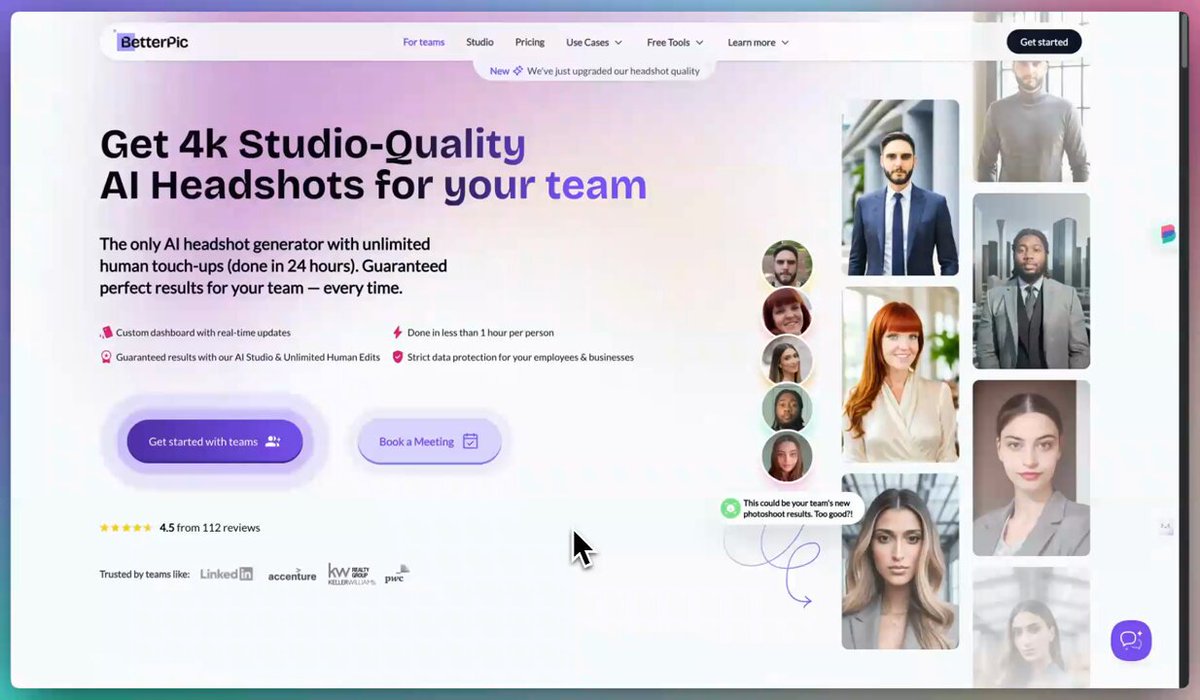This screenshot has height=700, width=1200.
Task: Go to the Pricing page
Action: tap(530, 42)
